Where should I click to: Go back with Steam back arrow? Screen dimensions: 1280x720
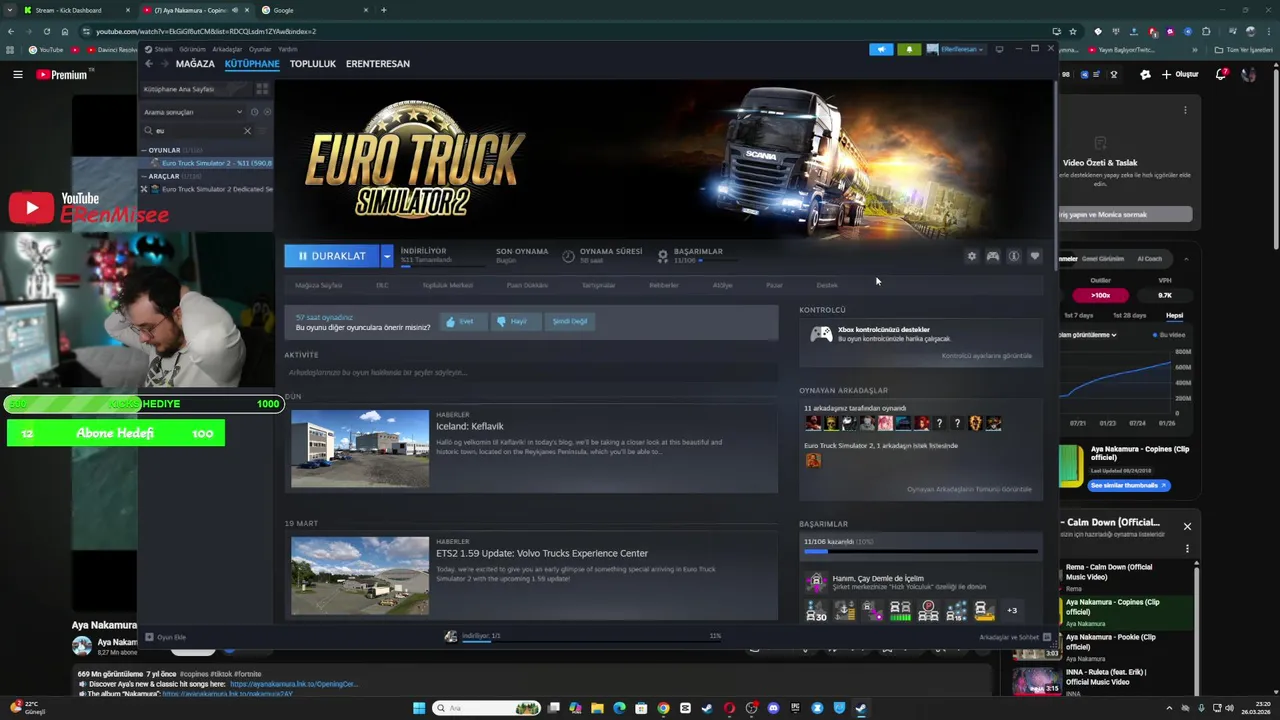[x=149, y=64]
